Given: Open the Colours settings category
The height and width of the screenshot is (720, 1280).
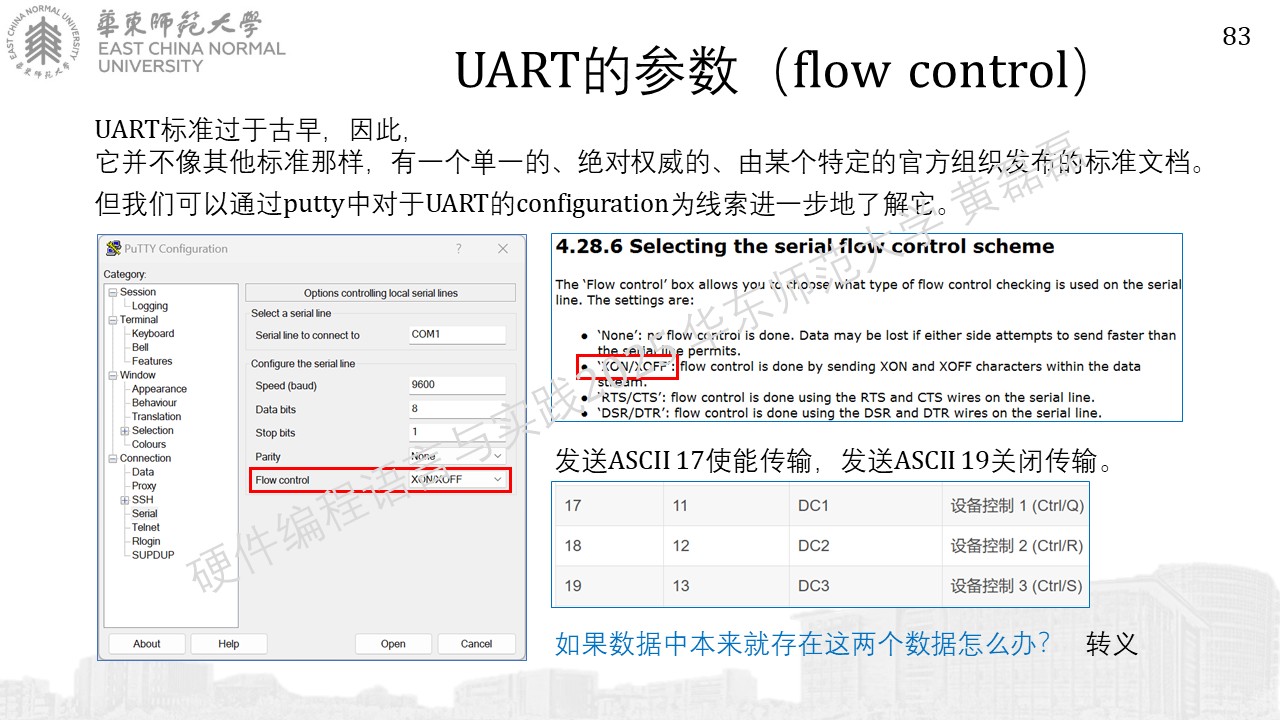Looking at the screenshot, I should 149,445.
